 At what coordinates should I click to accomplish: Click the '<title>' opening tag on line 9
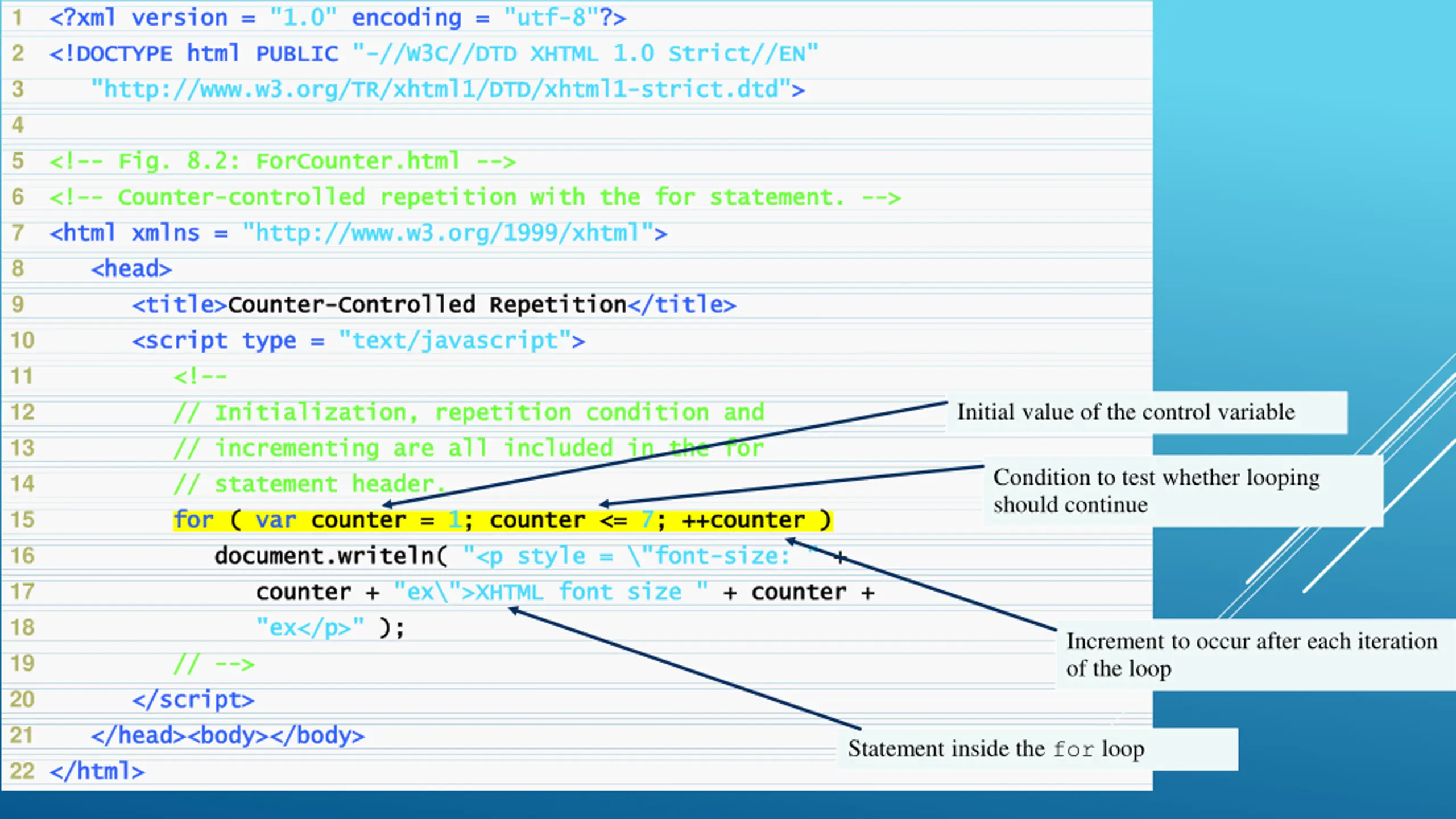point(179,305)
